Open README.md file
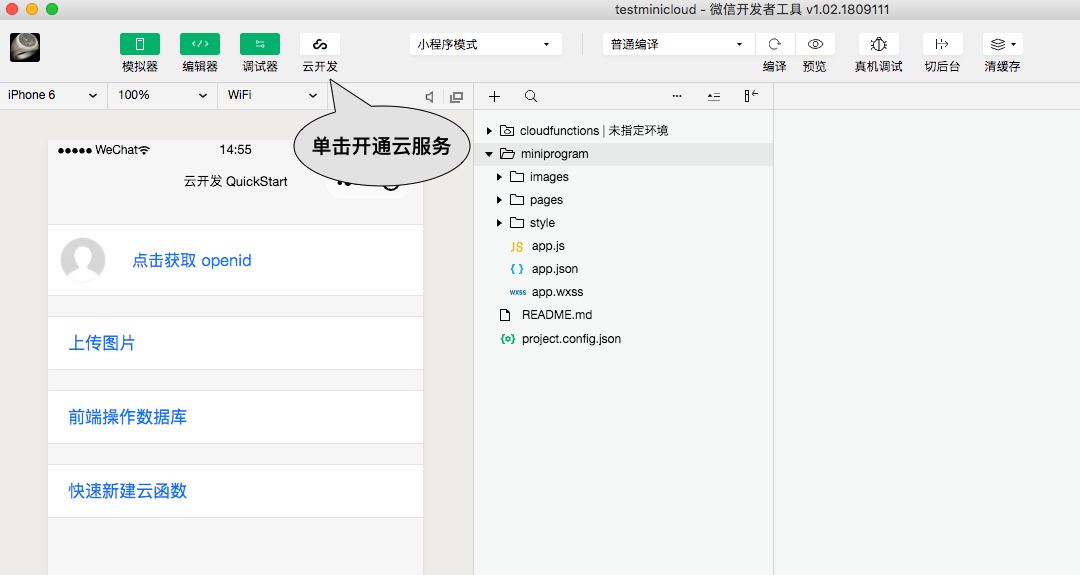Screen dimensions: 1080x575 tap(557, 315)
